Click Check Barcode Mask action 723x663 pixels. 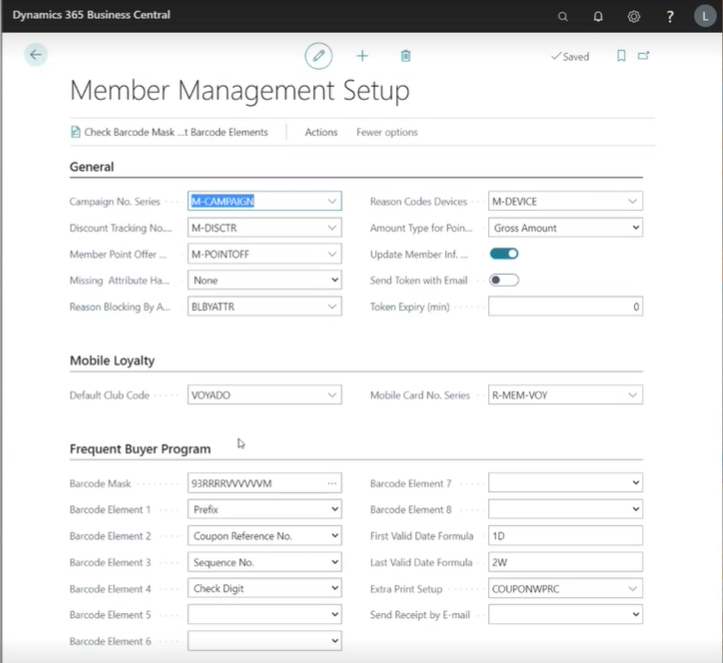(169, 132)
